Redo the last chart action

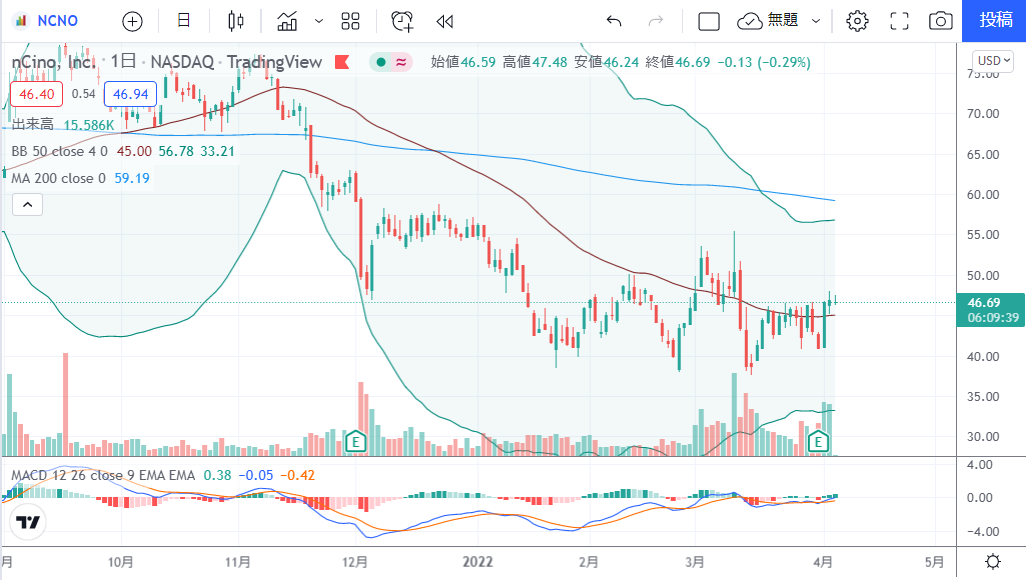tap(656, 22)
